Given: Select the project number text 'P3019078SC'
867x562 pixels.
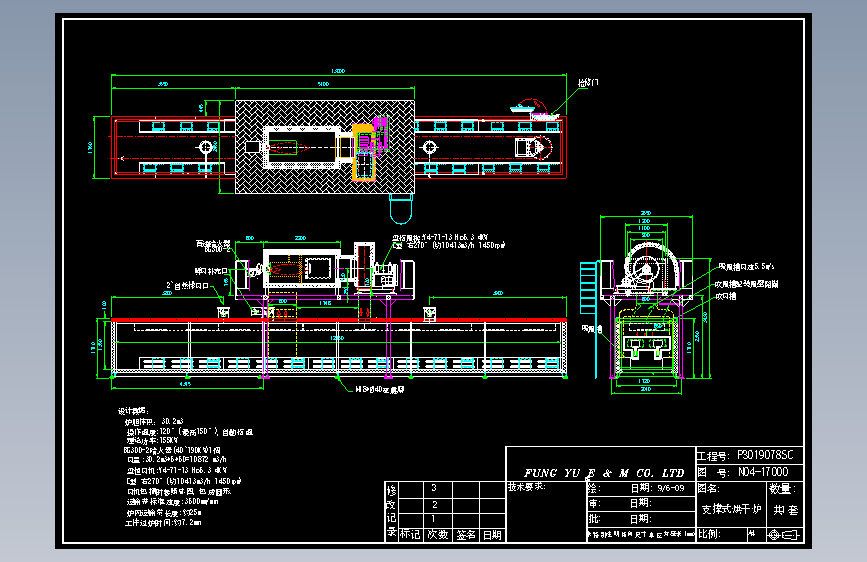Looking at the screenshot, I should [765, 455].
